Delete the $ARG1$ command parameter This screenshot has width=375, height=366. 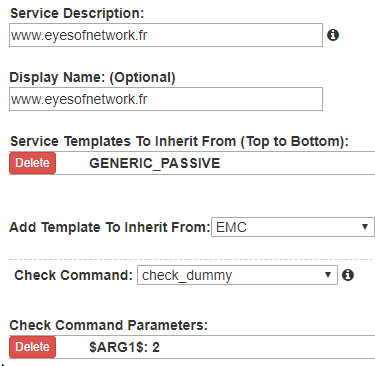point(32,347)
